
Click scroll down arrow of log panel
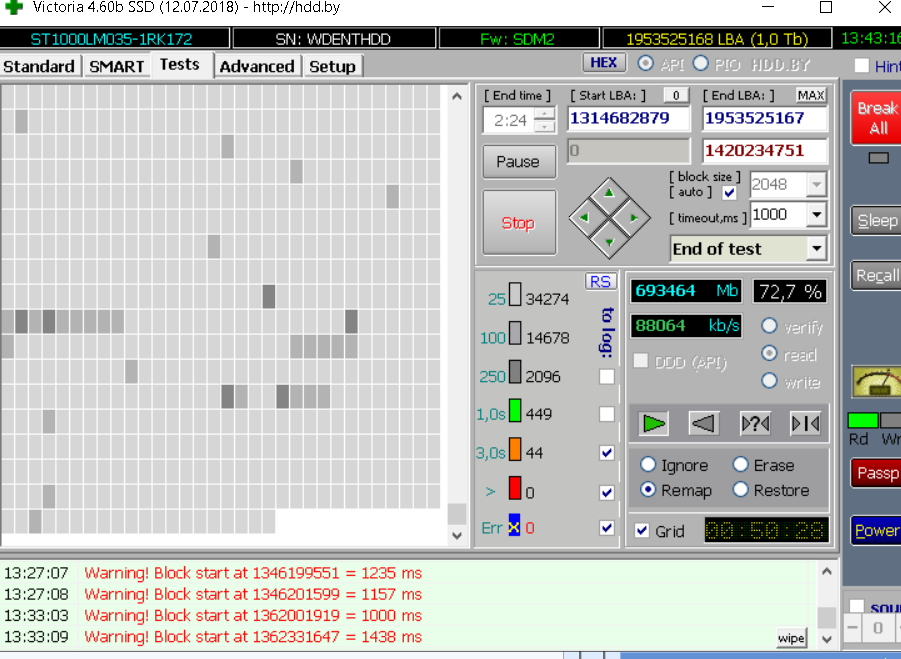click(x=827, y=639)
